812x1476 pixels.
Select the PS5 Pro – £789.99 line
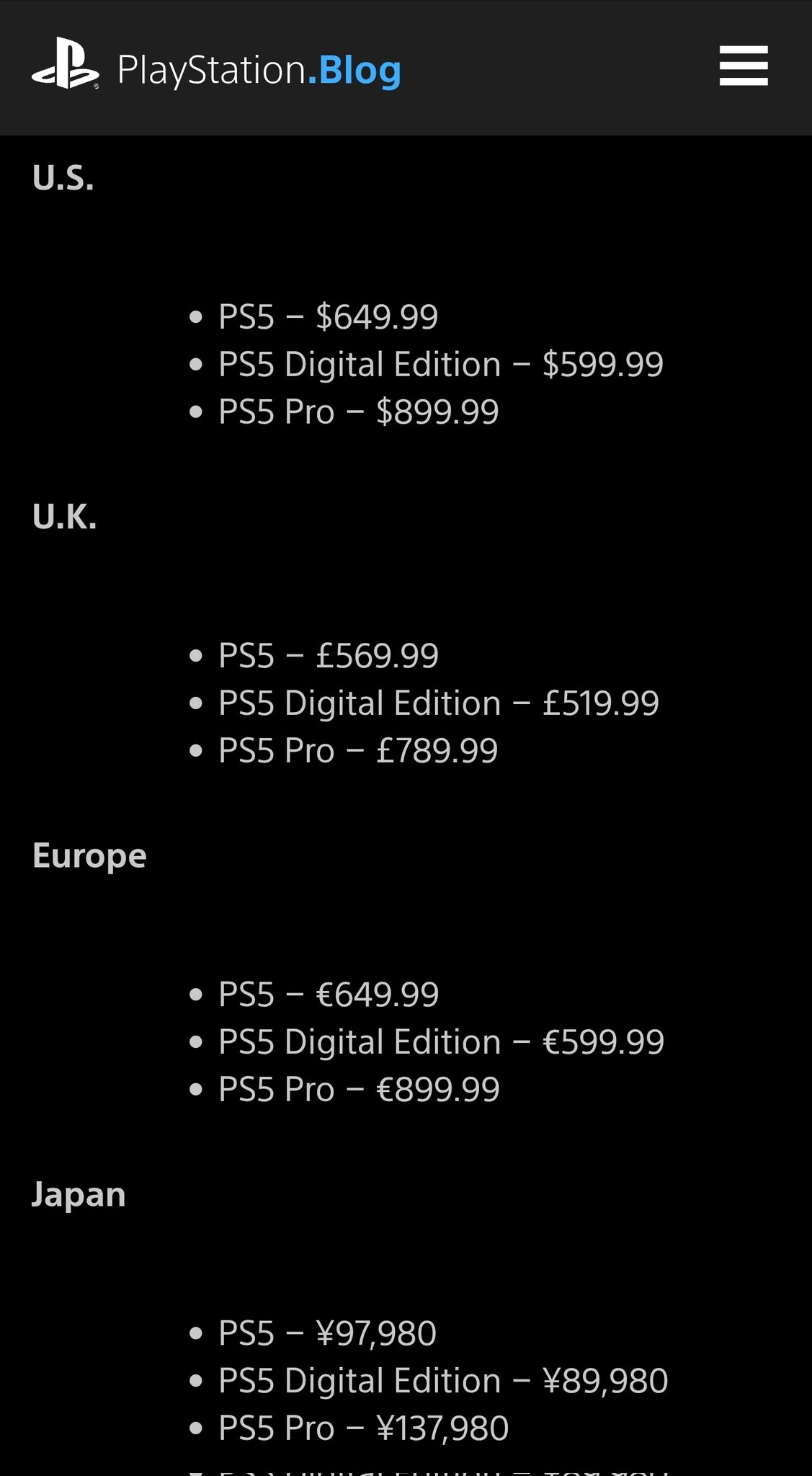pyautogui.click(x=358, y=750)
